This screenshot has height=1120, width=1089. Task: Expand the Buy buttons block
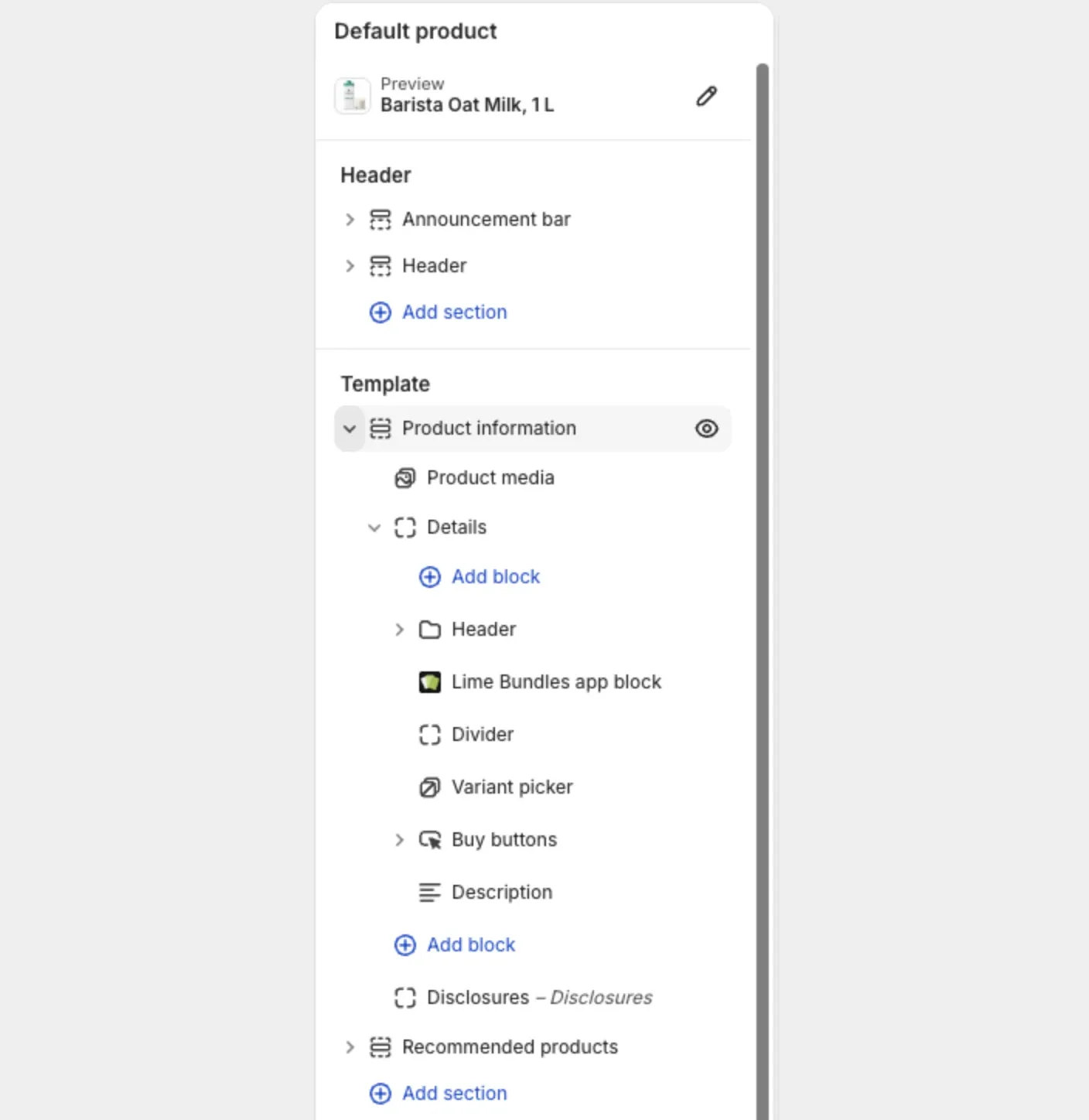pyautogui.click(x=399, y=840)
